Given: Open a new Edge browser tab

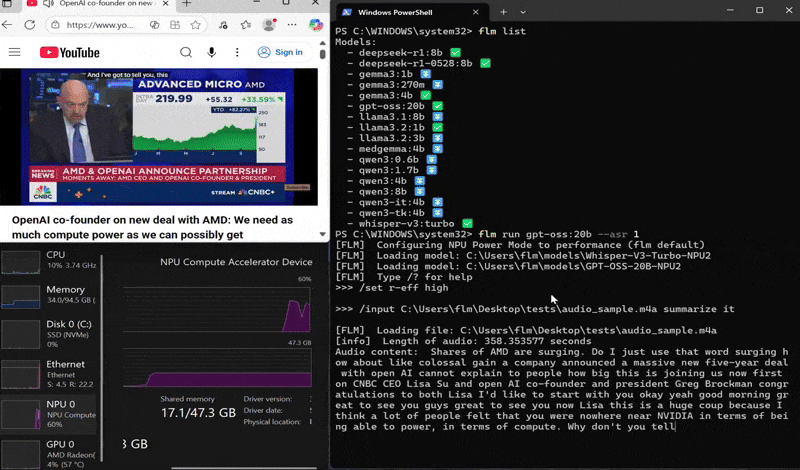Looking at the screenshot, I should (186, 4).
